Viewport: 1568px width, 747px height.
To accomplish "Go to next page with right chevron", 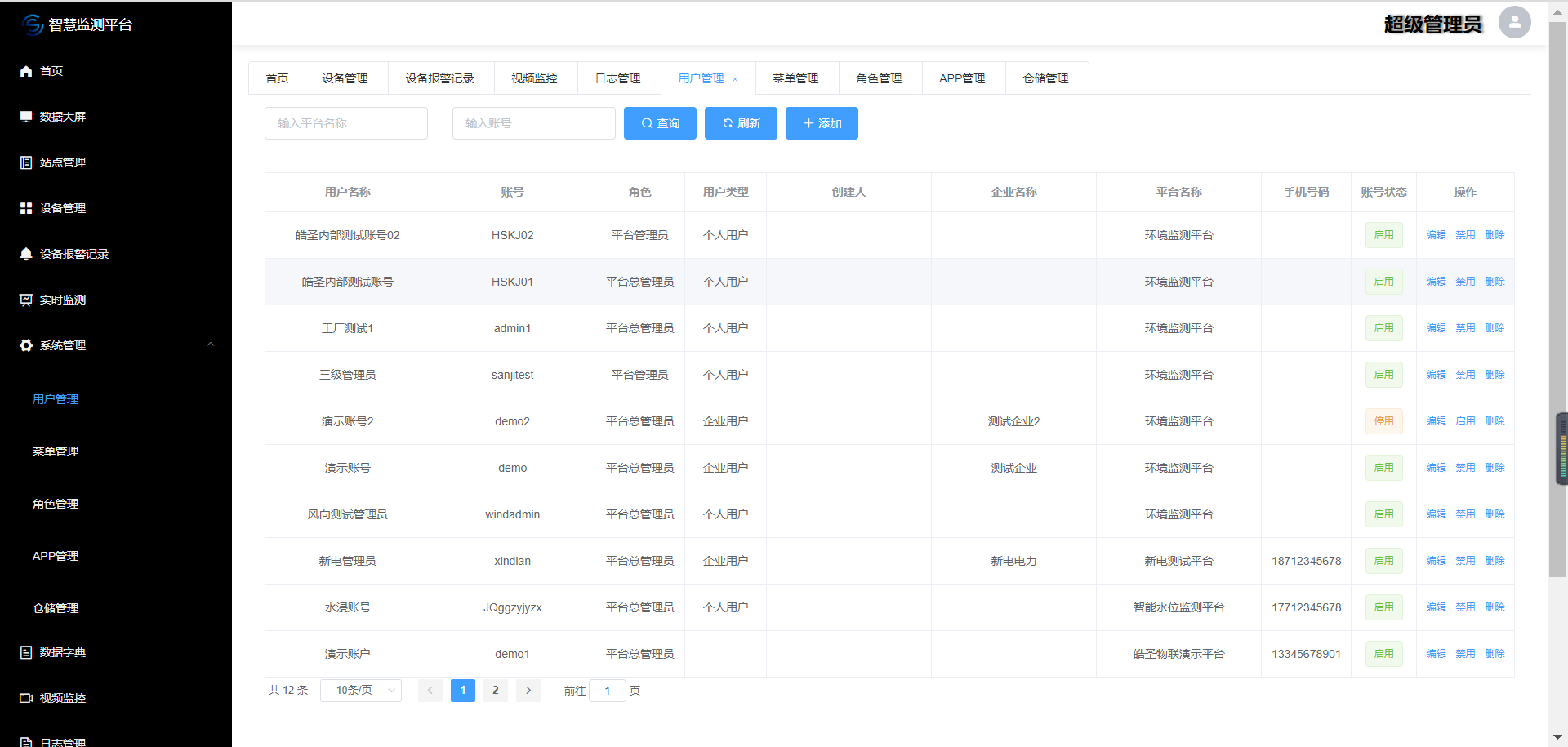I will pos(528,691).
